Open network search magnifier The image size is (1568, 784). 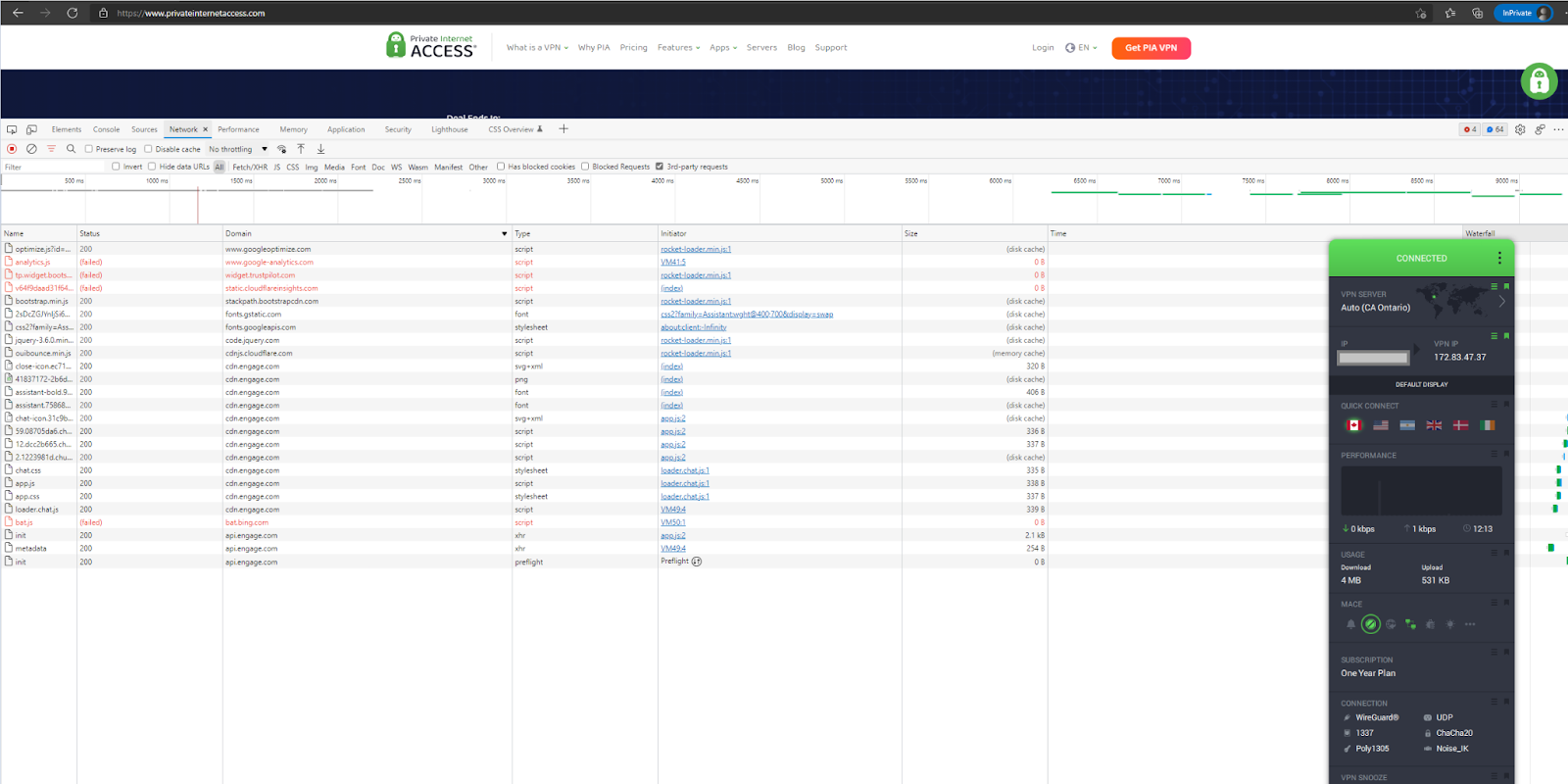[x=71, y=149]
